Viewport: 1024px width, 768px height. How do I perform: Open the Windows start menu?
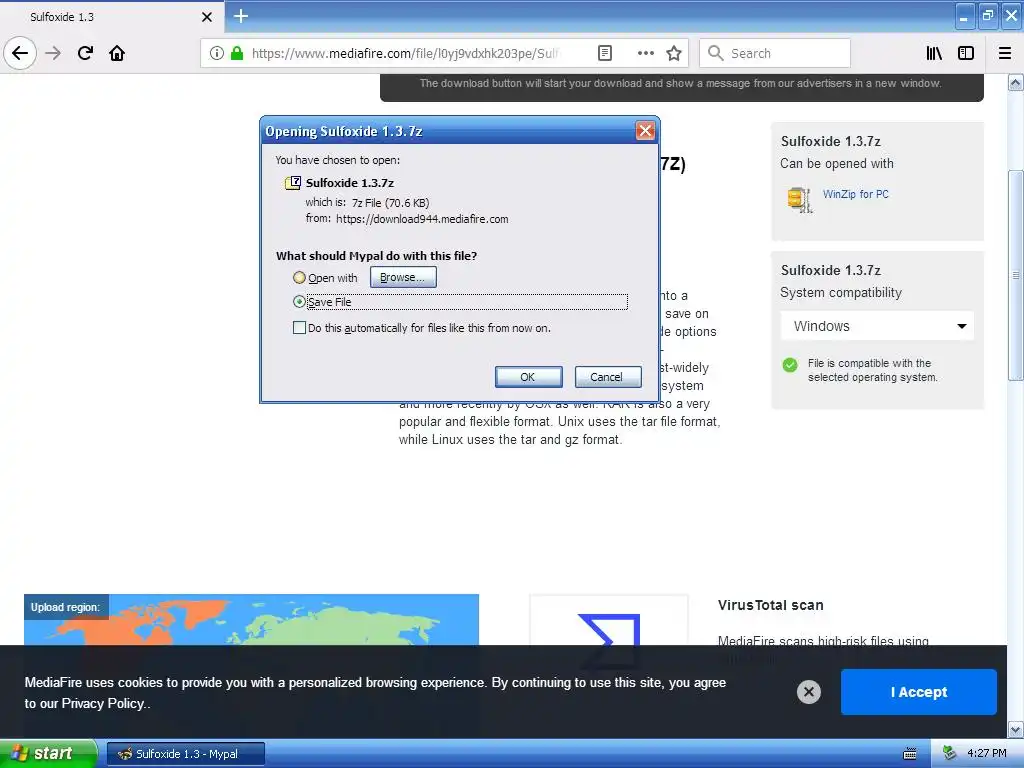tap(48, 754)
